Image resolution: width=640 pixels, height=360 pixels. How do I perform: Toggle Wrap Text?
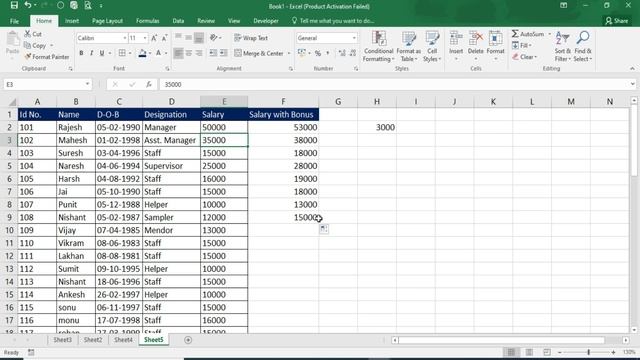[x=251, y=38]
